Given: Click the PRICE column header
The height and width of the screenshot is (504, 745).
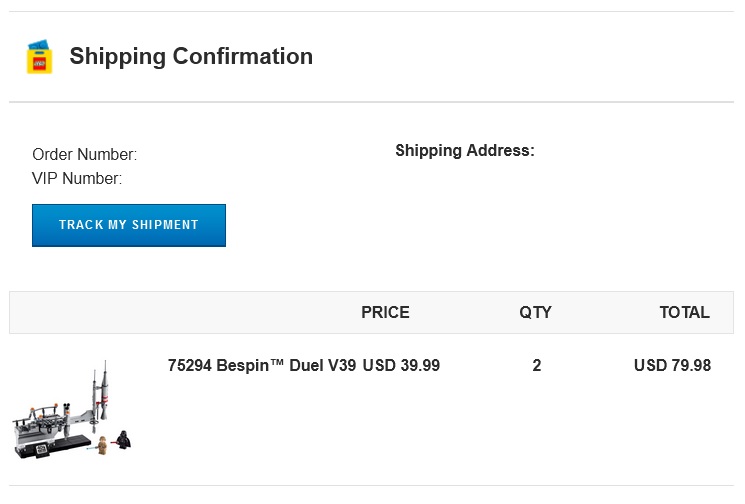Looking at the screenshot, I should [x=385, y=312].
